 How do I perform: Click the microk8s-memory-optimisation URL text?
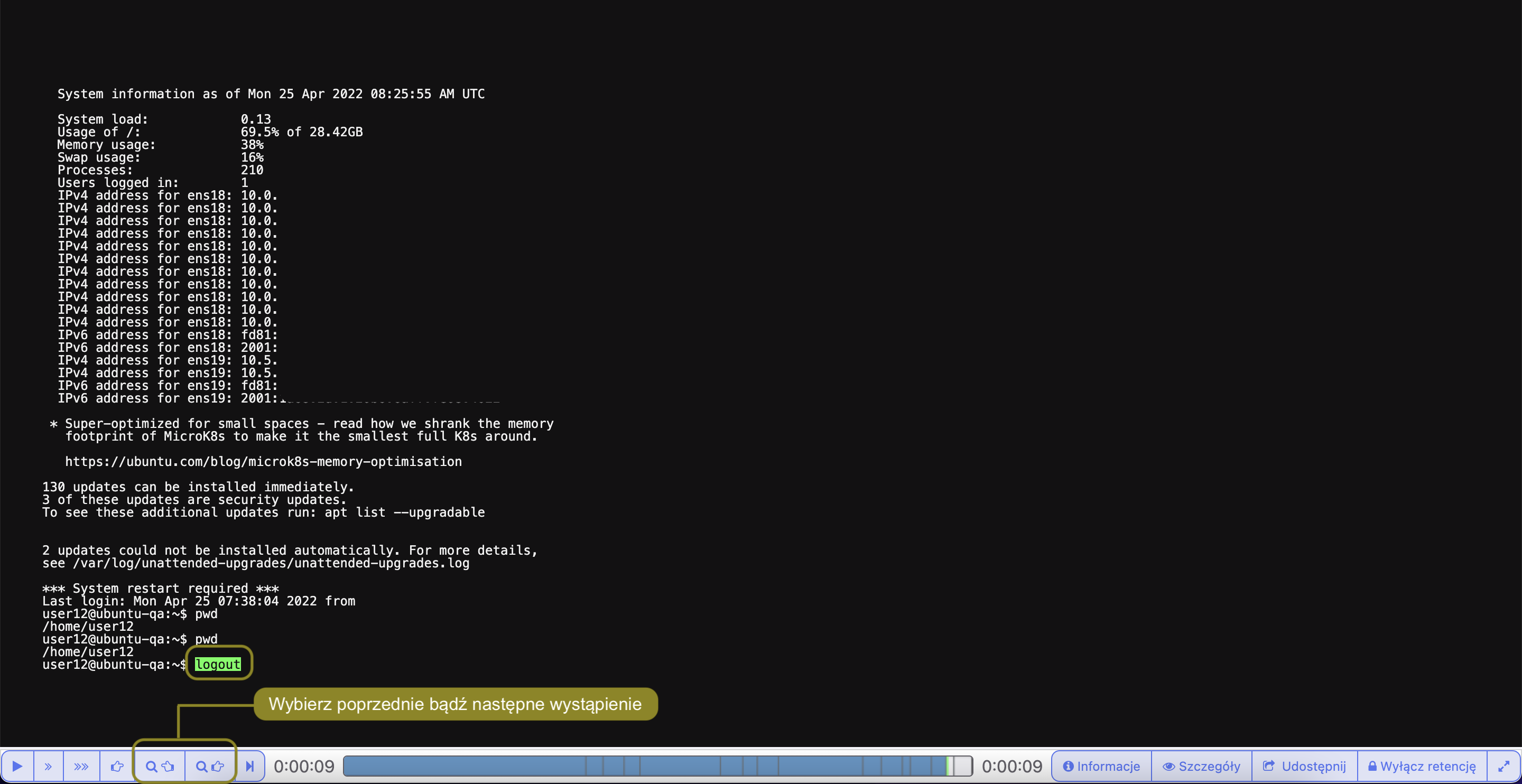pyautogui.click(x=264, y=461)
